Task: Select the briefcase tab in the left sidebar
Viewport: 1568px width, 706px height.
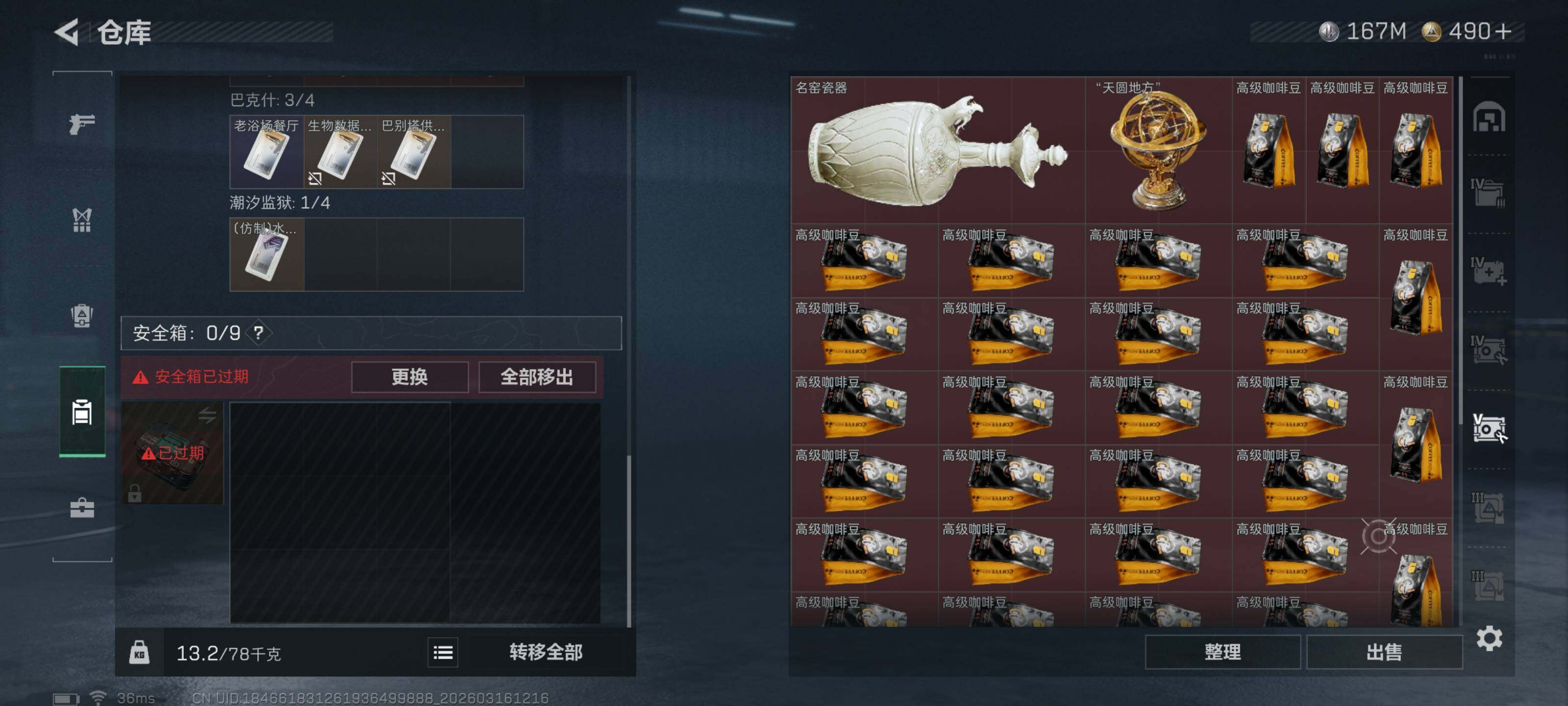Action: pos(81,507)
